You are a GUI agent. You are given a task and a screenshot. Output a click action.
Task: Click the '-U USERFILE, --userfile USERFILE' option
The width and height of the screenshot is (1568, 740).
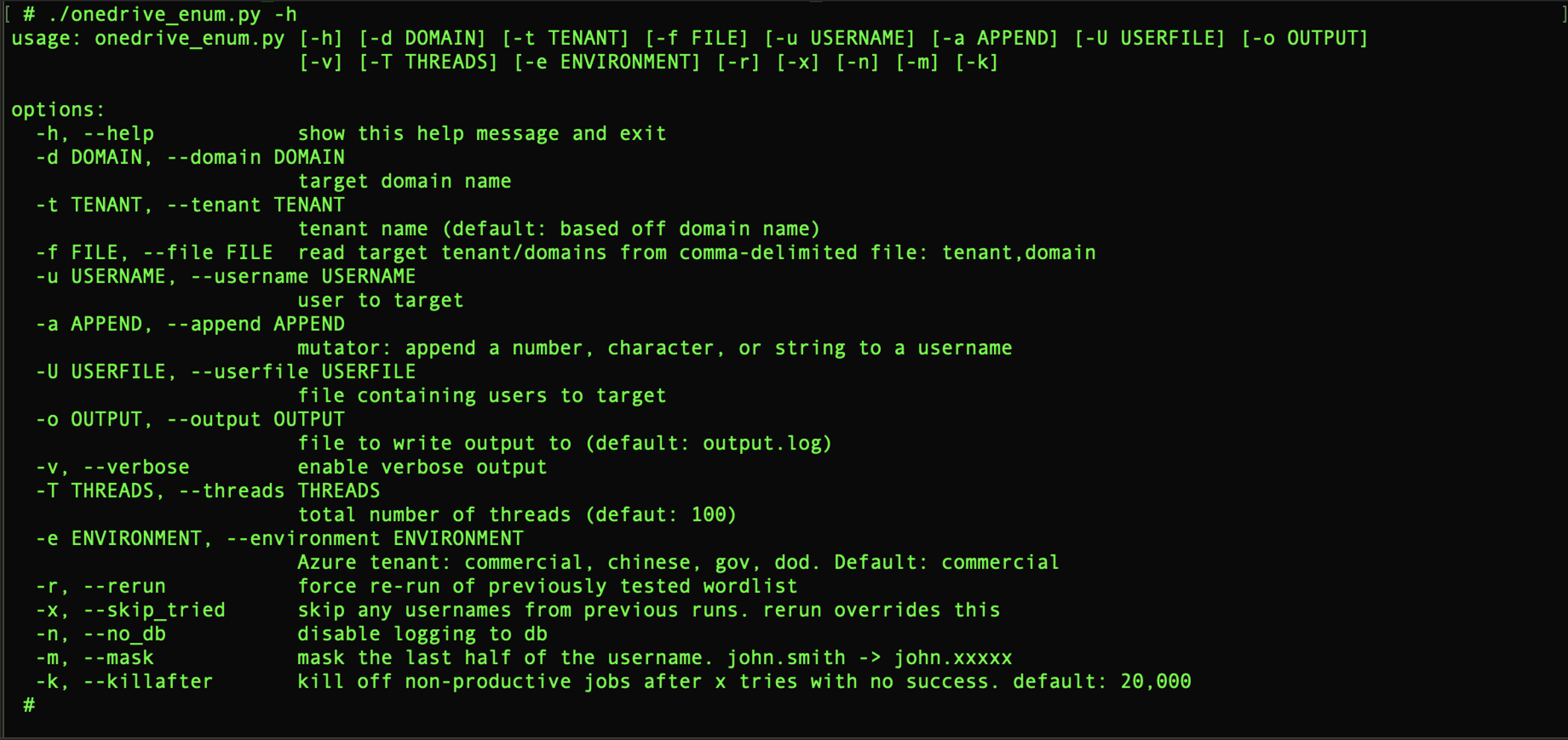(226, 372)
